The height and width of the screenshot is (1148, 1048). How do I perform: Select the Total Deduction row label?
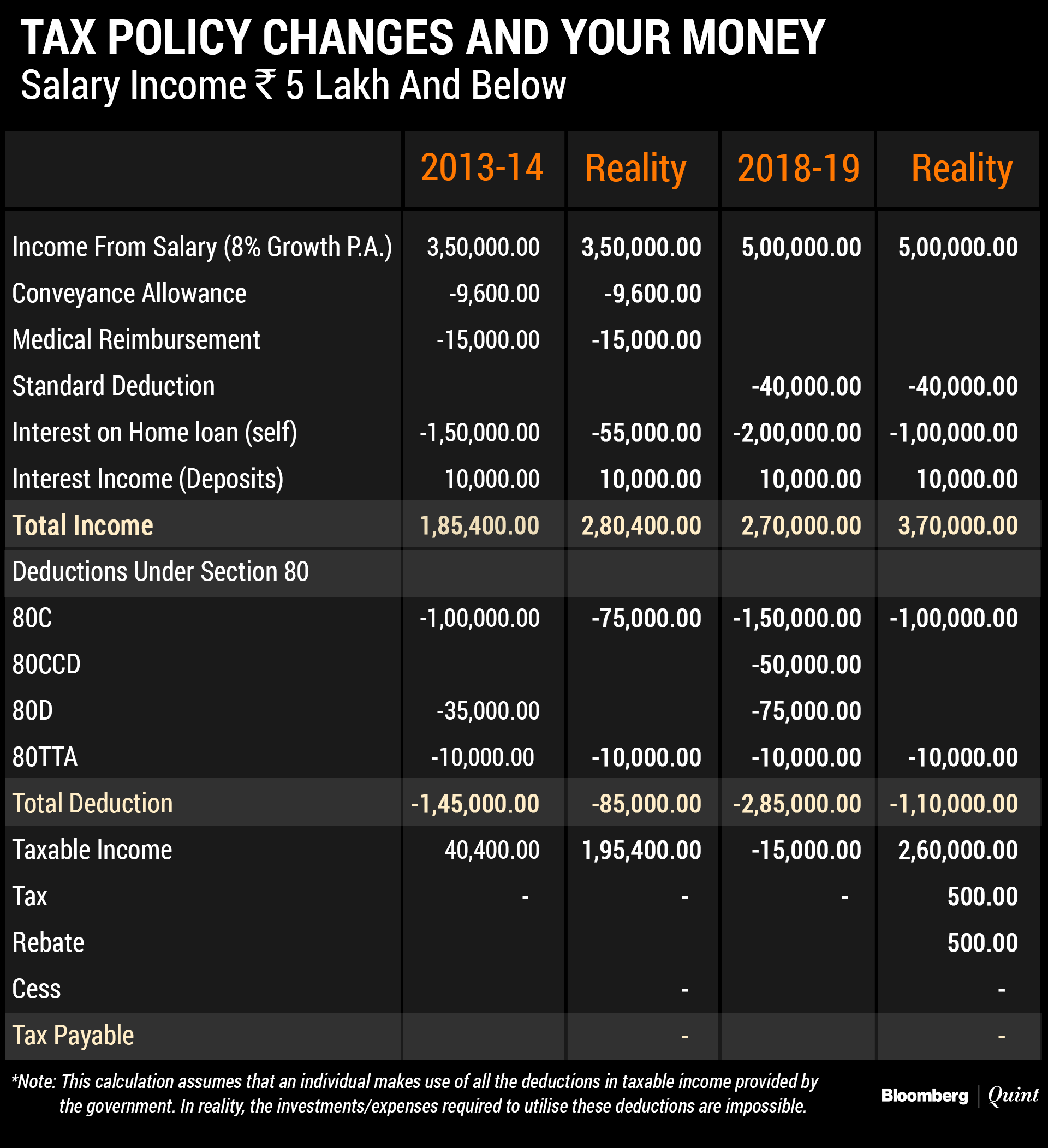[x=92, y=803]
